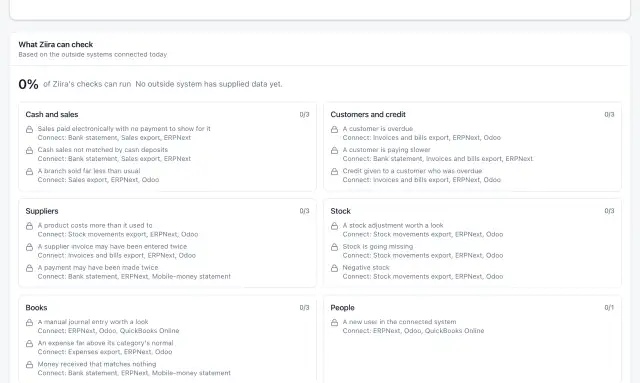640x383 pixels.
Task: Select the 'People' card heading
Action: tap(342, 307)
